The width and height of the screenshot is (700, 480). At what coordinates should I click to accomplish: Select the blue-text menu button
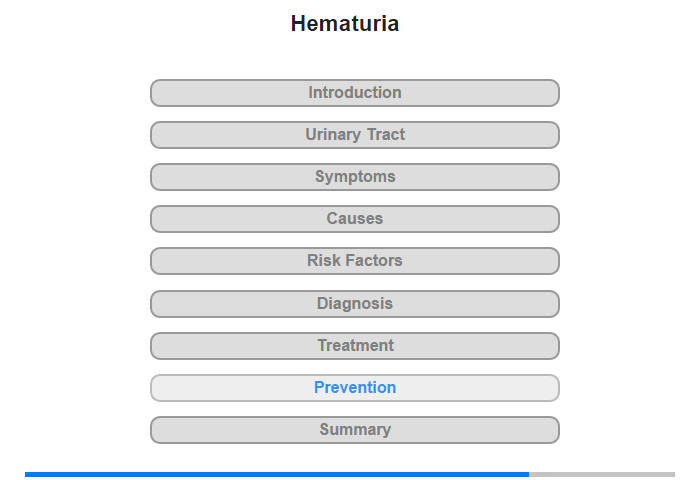click(x=354, y=388)
